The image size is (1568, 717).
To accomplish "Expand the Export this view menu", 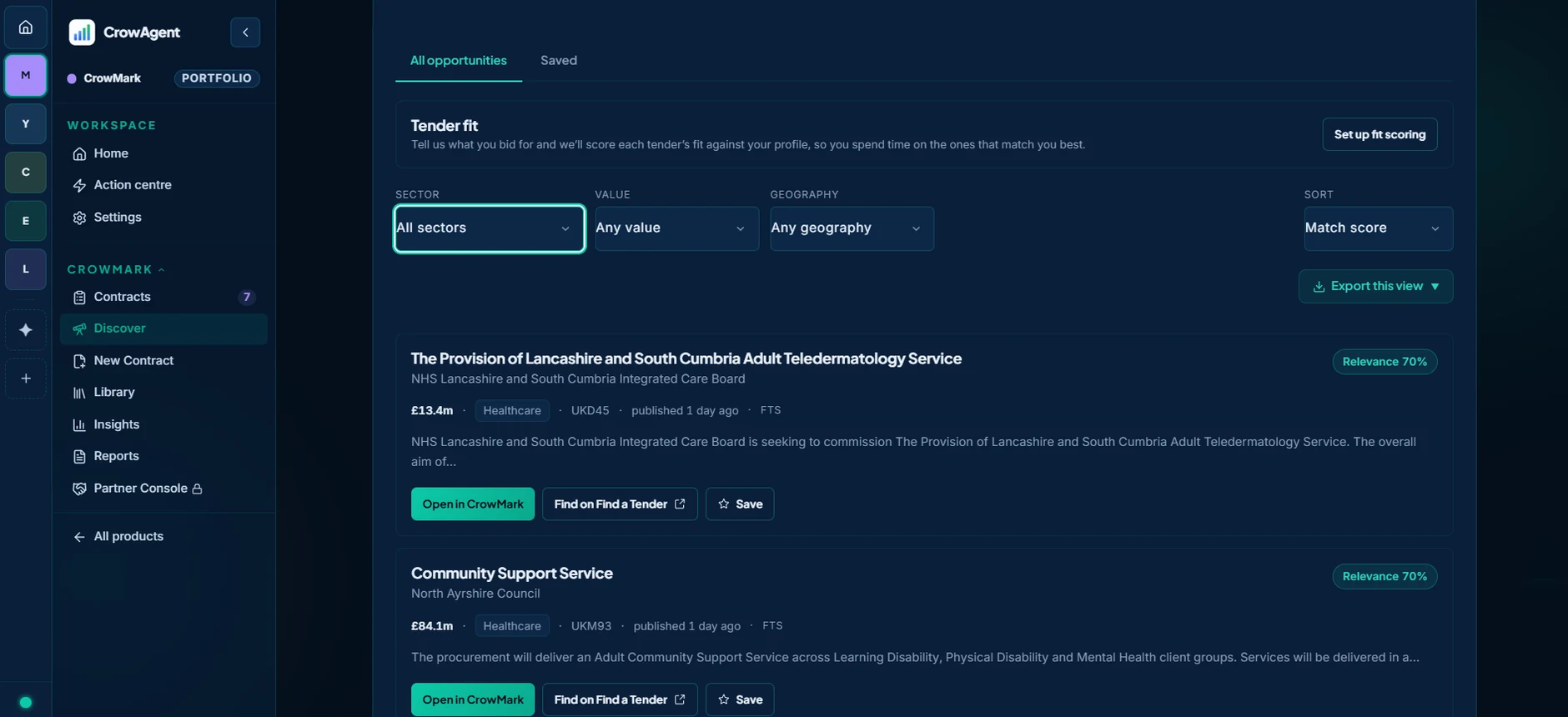I will 1375,287.
